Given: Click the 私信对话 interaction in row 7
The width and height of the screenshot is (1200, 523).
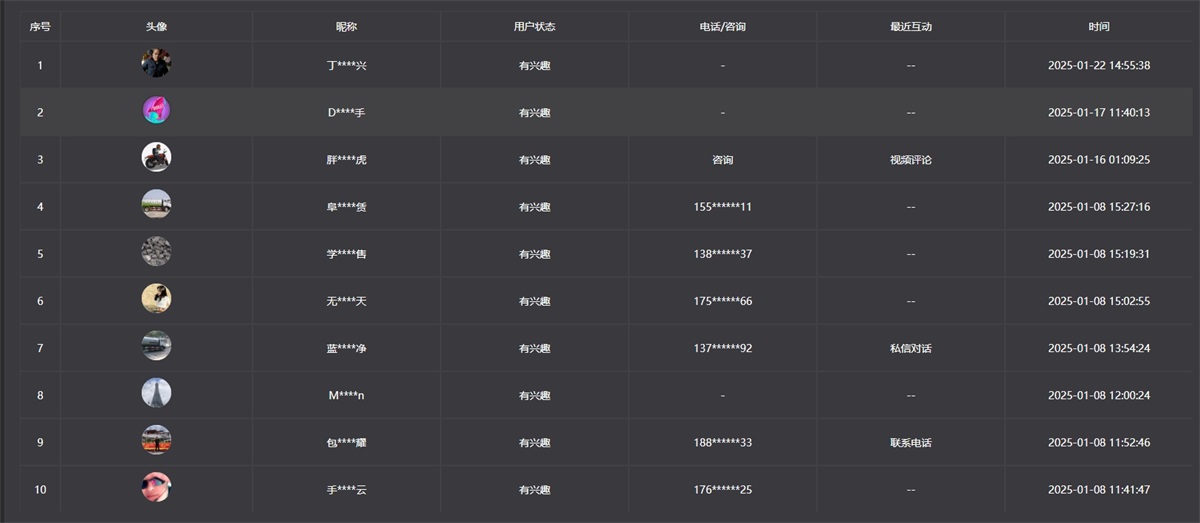Looking at the screenshot, I should click(910, 349).
